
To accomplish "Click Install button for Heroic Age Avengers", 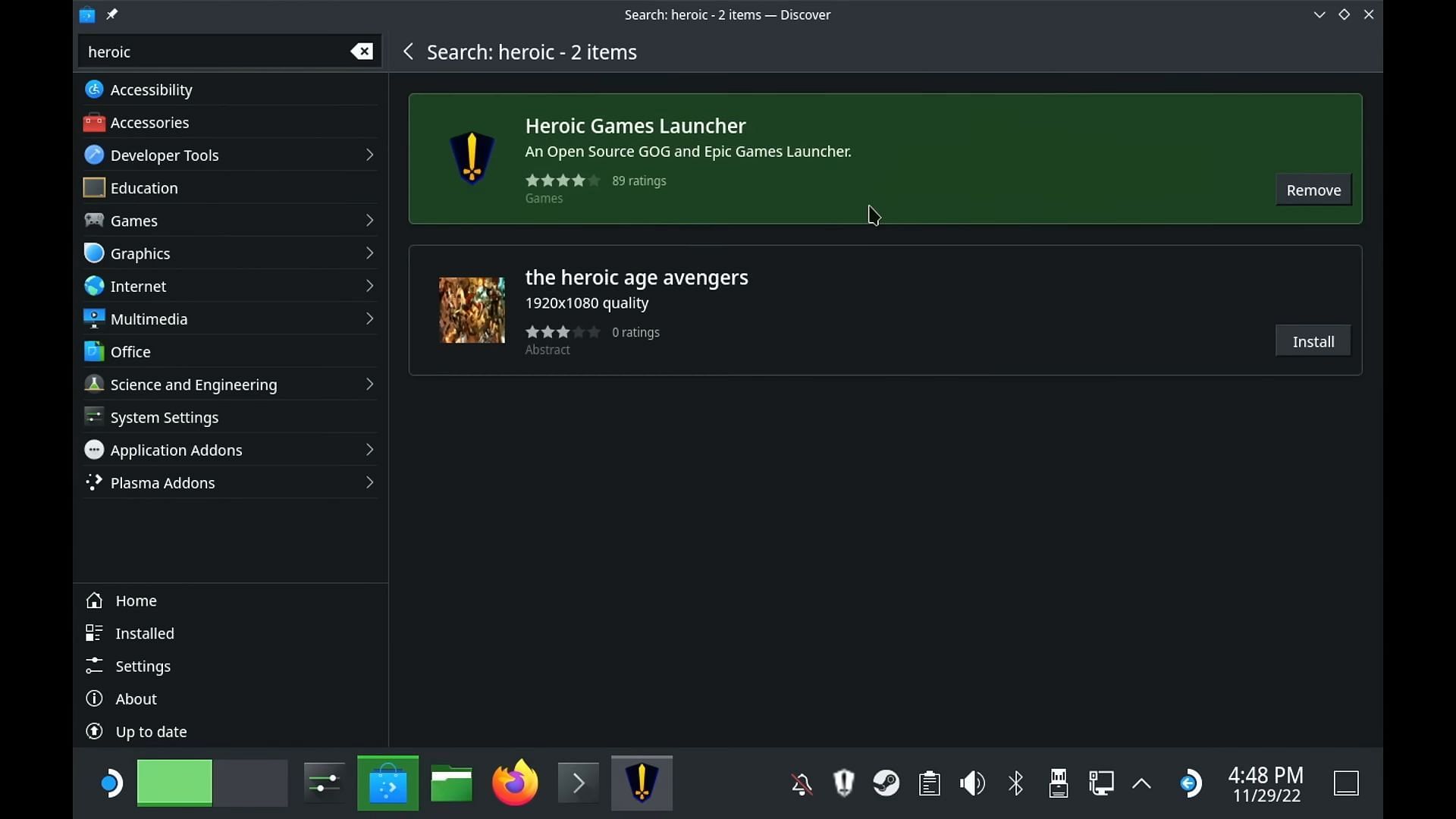I will coord(1313,341).
